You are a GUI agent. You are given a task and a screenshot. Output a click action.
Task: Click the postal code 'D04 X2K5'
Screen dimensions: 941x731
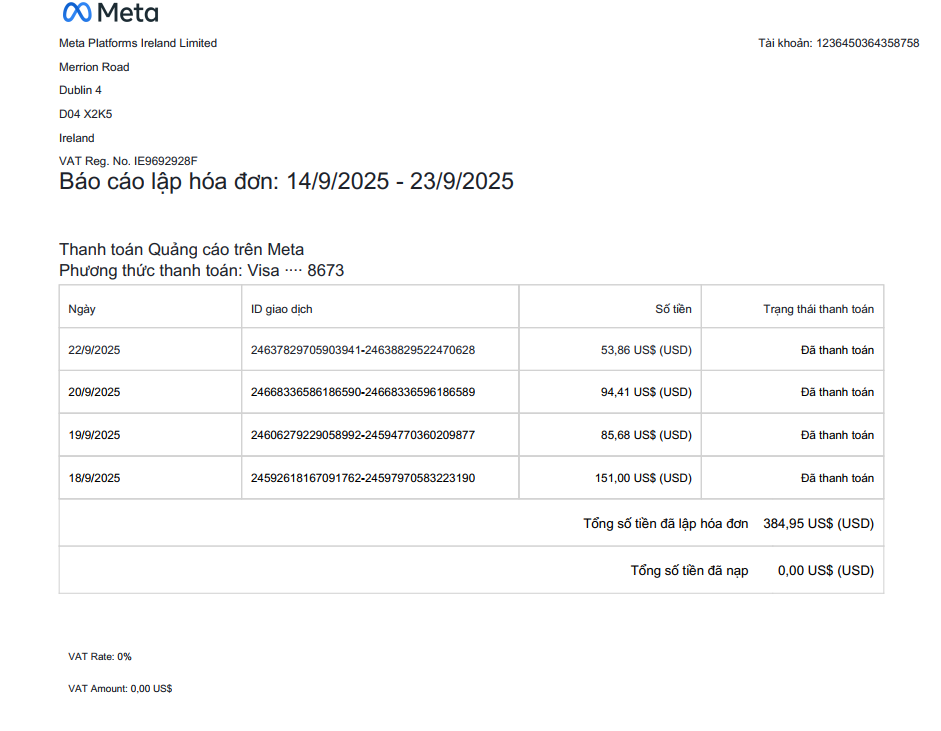(86, 114)
